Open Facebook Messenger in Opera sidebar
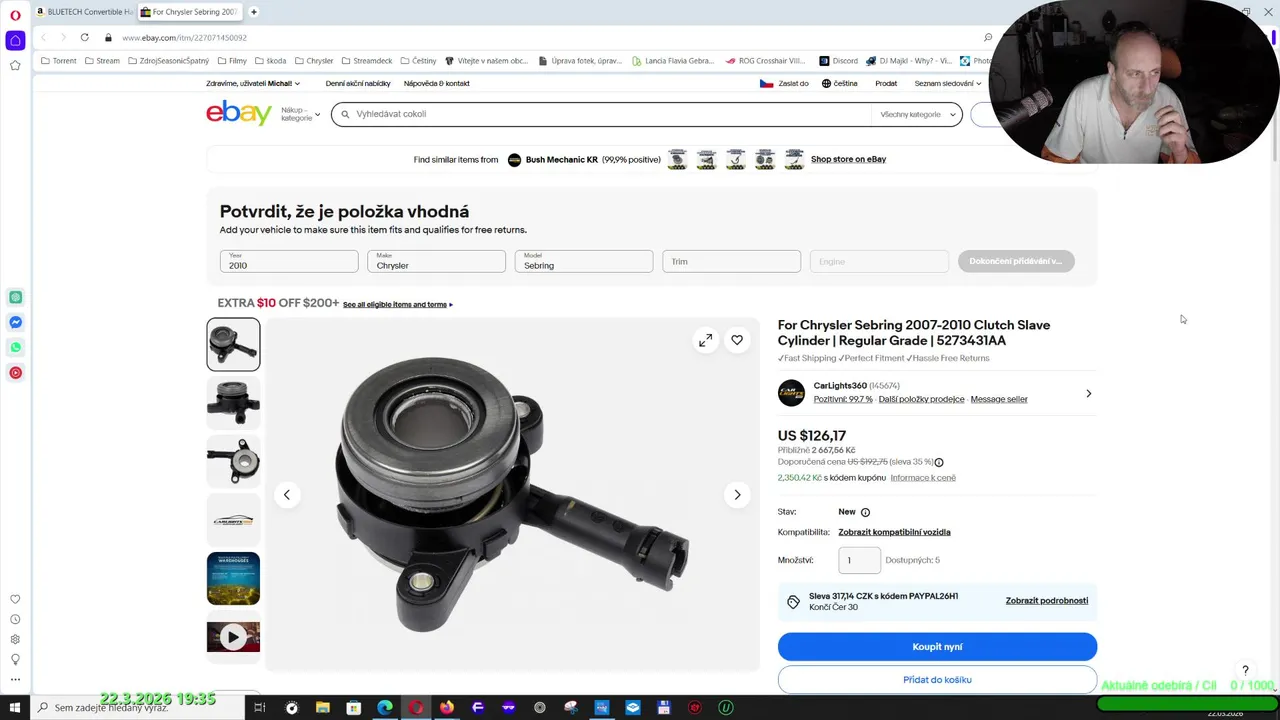The height and width of the screenshot is (720, 1280). tap(15, 322)
